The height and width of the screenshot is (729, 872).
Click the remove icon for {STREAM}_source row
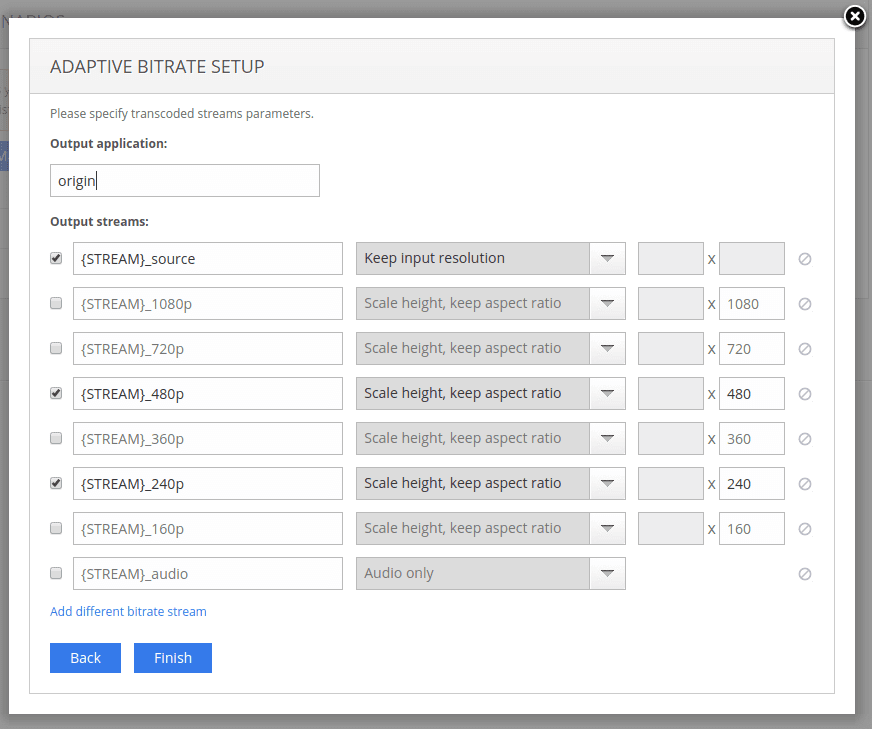click(x=804, y=258)
